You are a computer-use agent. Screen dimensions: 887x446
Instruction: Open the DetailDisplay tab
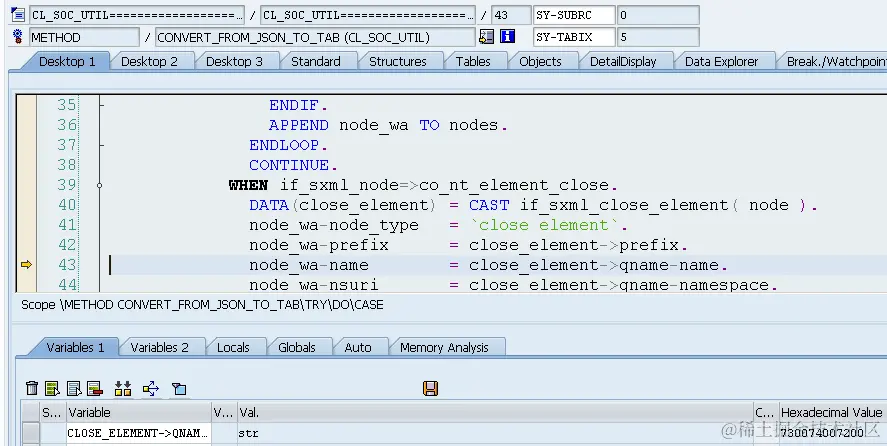click(623, 61)
